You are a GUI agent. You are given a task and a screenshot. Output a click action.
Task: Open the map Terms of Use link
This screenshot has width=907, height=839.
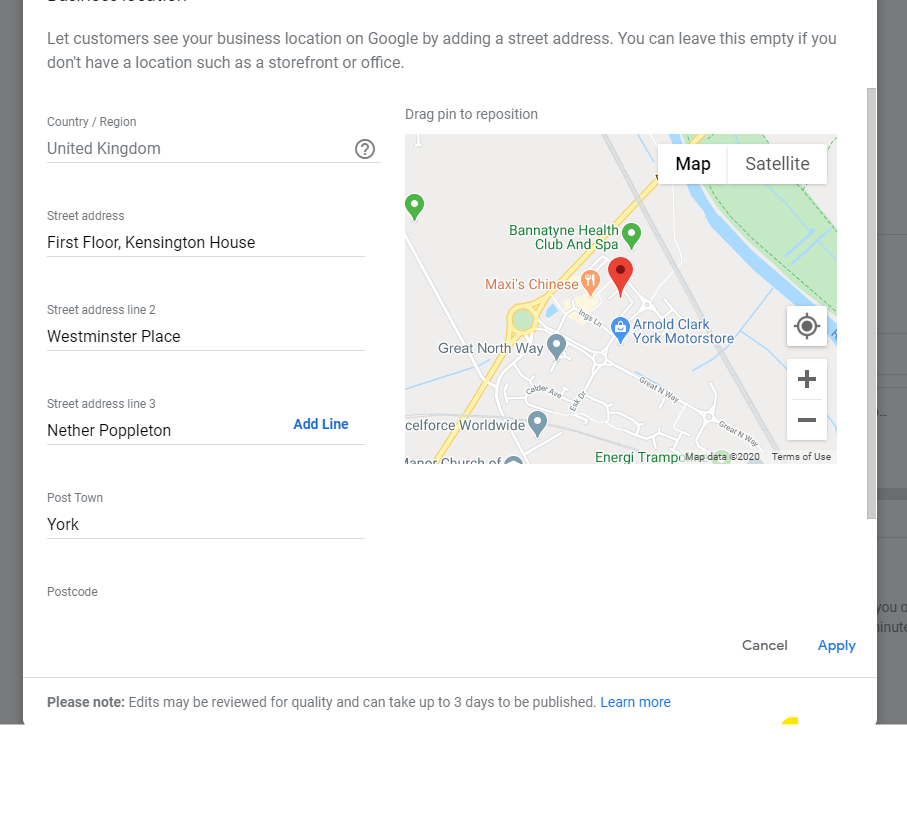coord(801,457)
